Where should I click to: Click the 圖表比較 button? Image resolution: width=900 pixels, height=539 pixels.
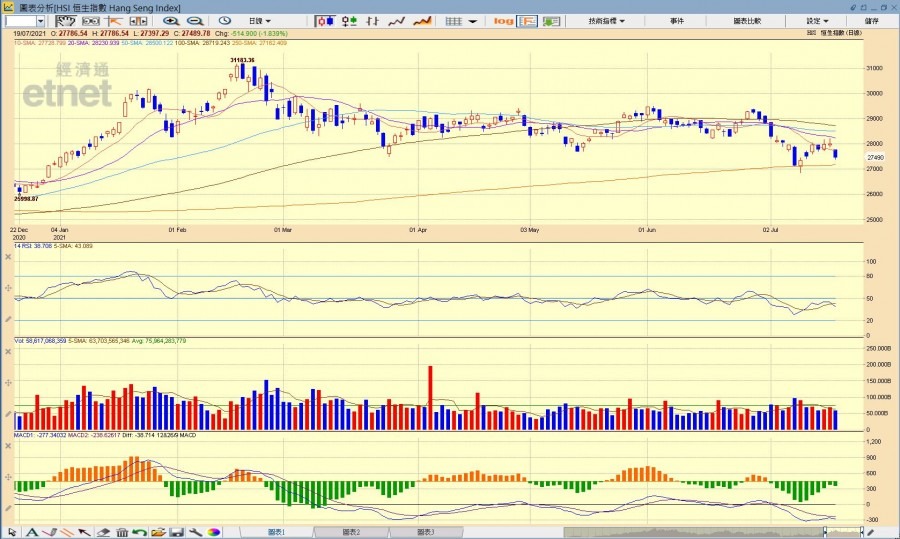pyautogui.click(x=746, y=20)
